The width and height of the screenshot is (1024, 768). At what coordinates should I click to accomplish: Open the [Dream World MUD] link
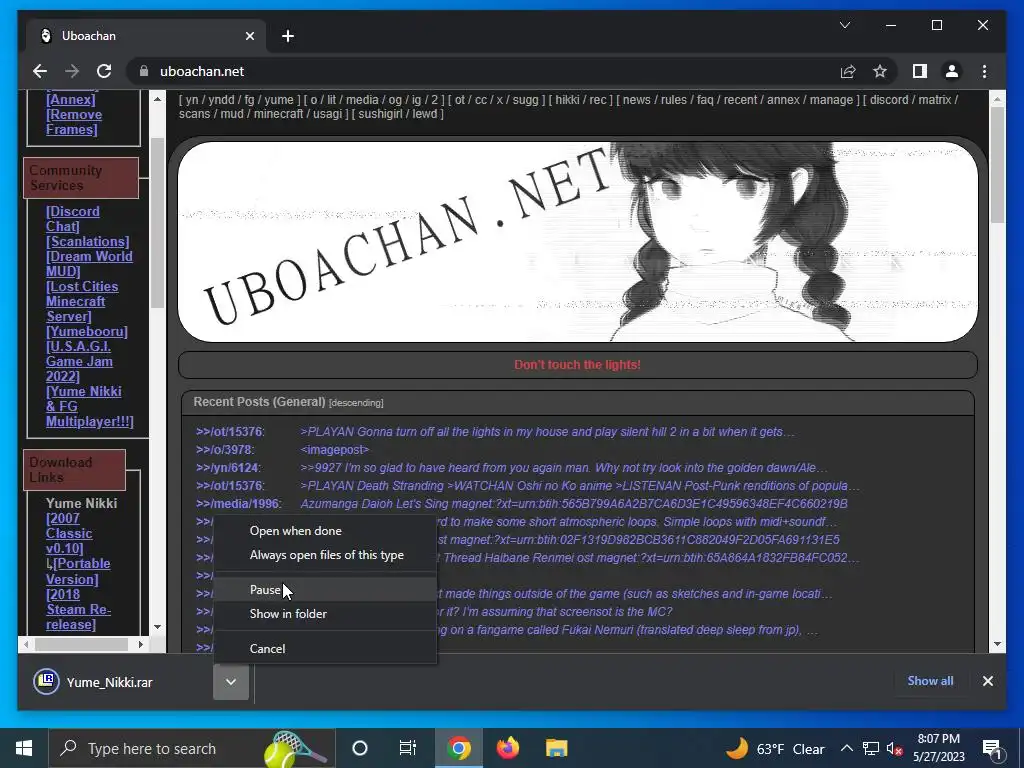click(89, 264)
